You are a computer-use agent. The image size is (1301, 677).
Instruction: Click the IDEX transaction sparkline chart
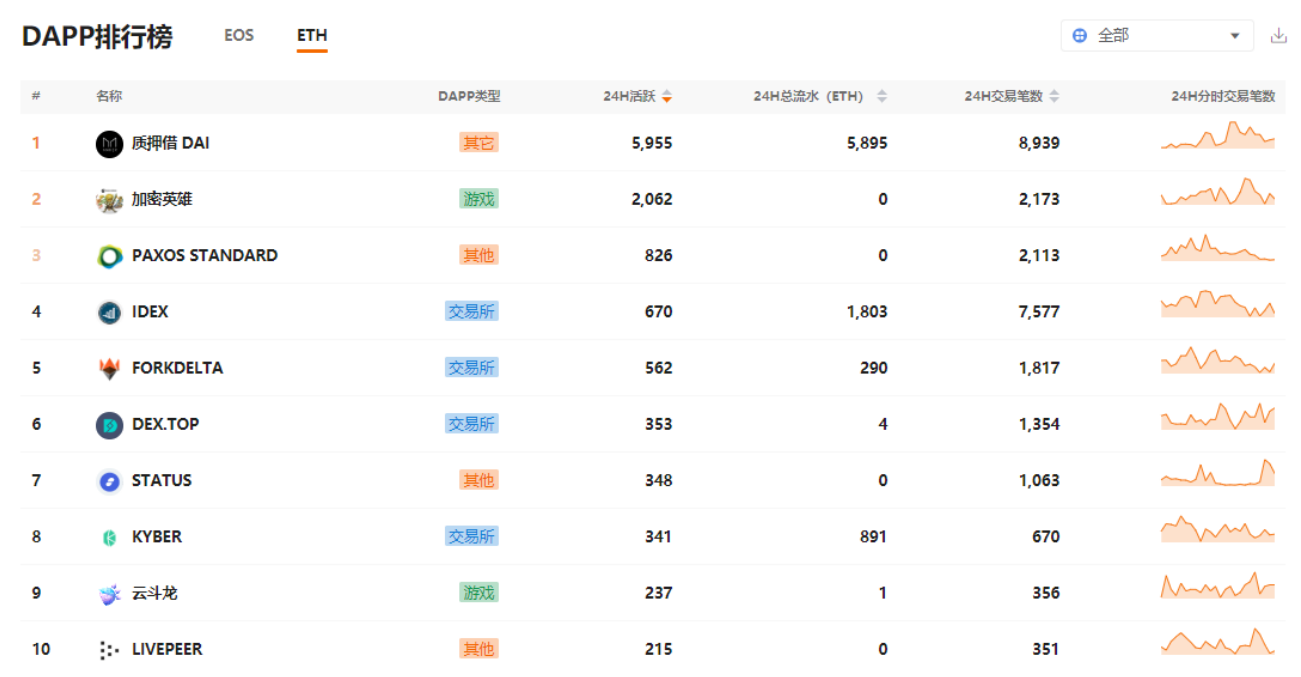pos(1218,304)
